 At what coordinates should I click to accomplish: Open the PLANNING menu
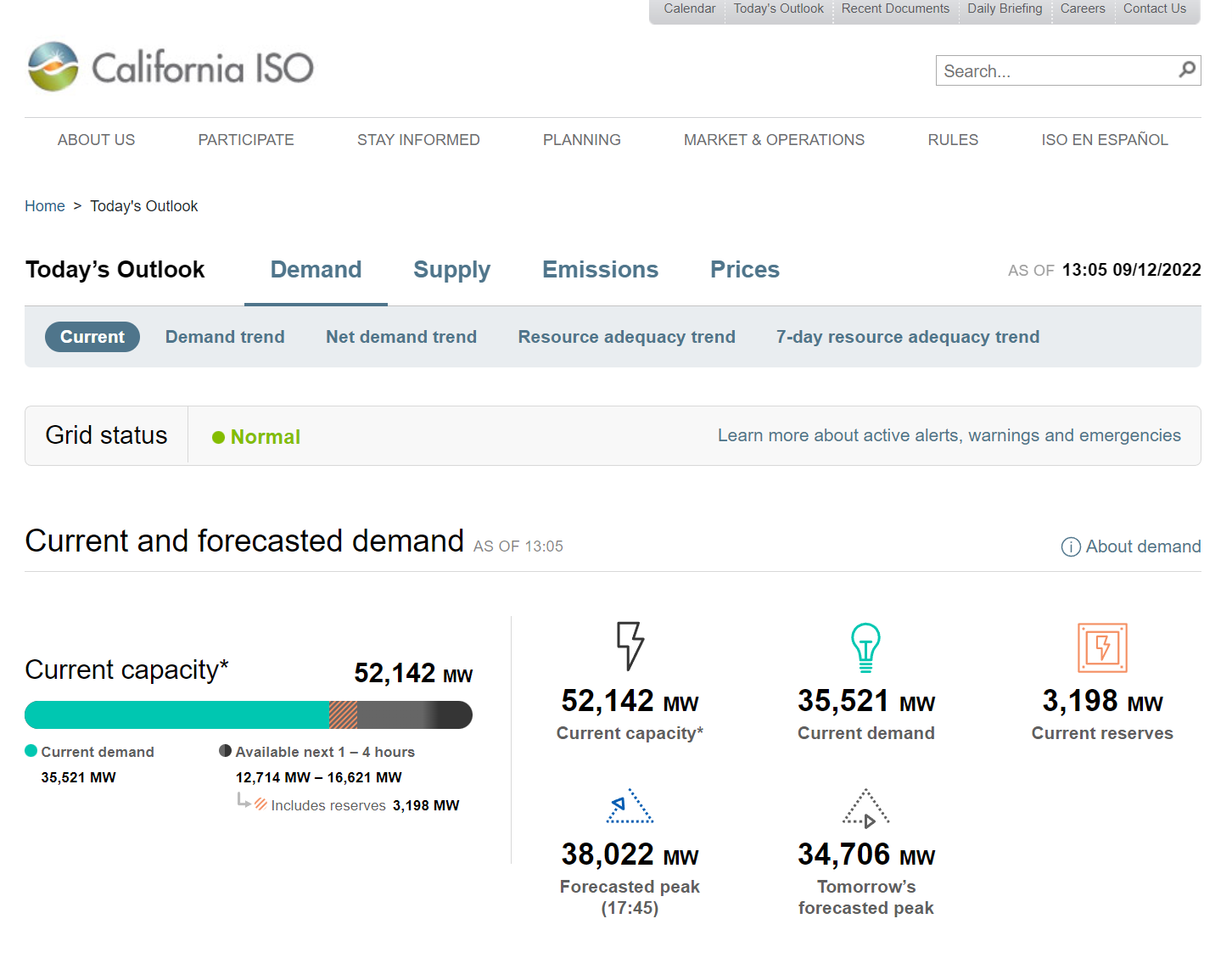tap(582, 140)
